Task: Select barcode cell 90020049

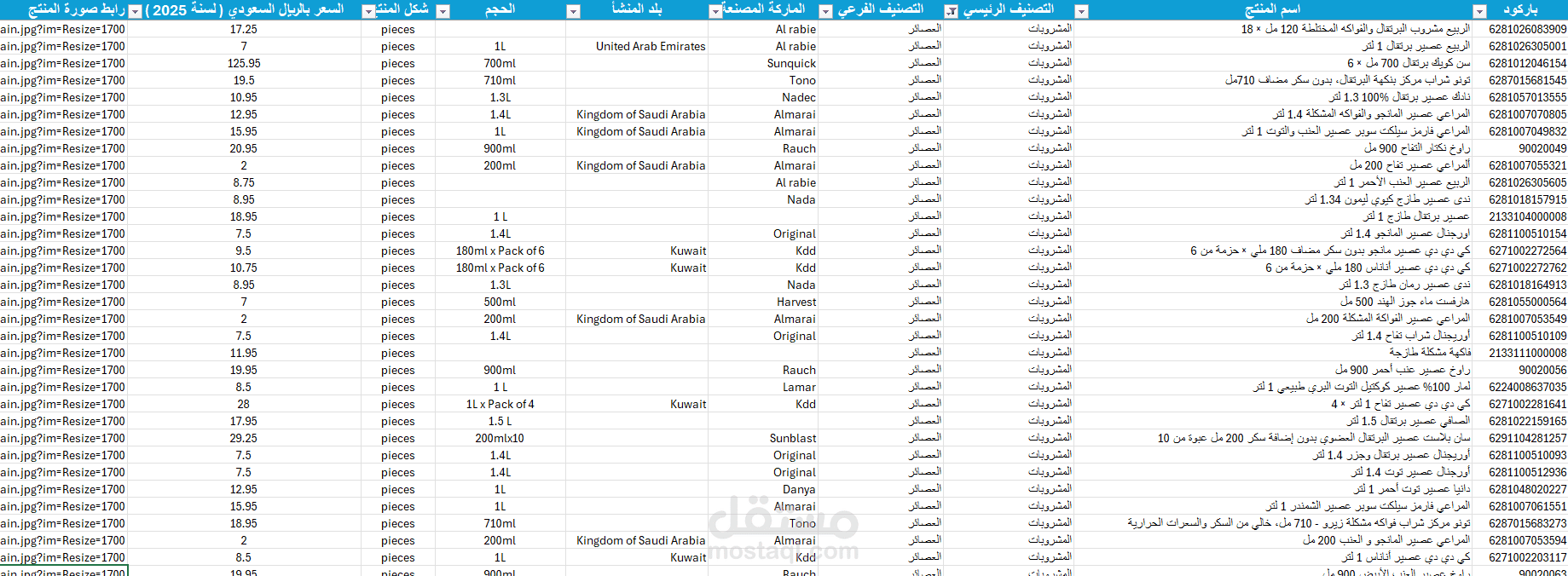Action: pyautogui.click(x=1520, y=148)
